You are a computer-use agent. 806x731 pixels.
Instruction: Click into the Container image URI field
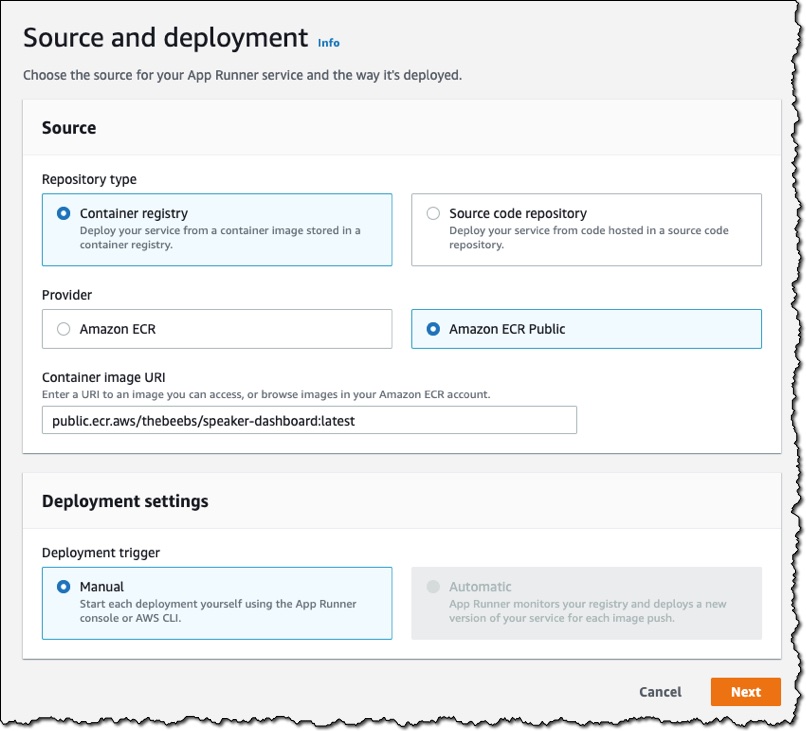tap(309, 421)
